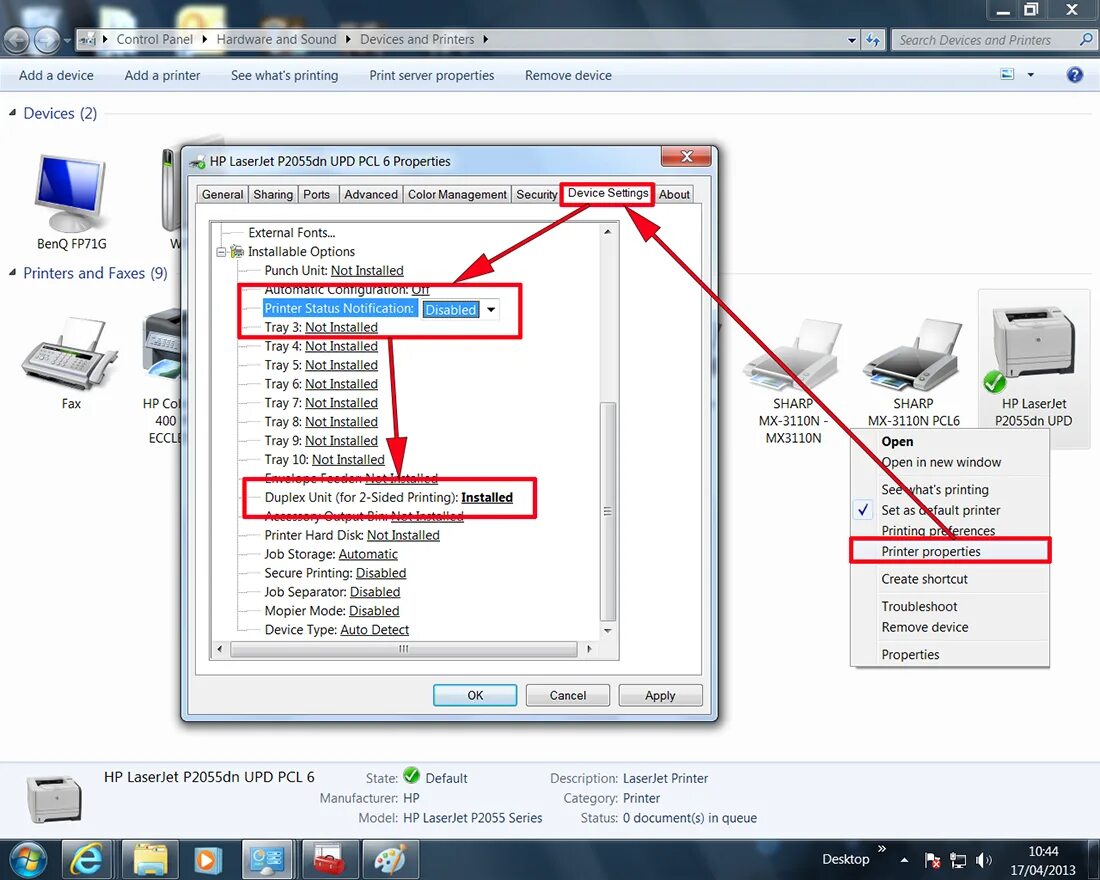Click the Job Storage Automatic value
The width and height of the screenshot is (1100, 880).
[368, 554]
